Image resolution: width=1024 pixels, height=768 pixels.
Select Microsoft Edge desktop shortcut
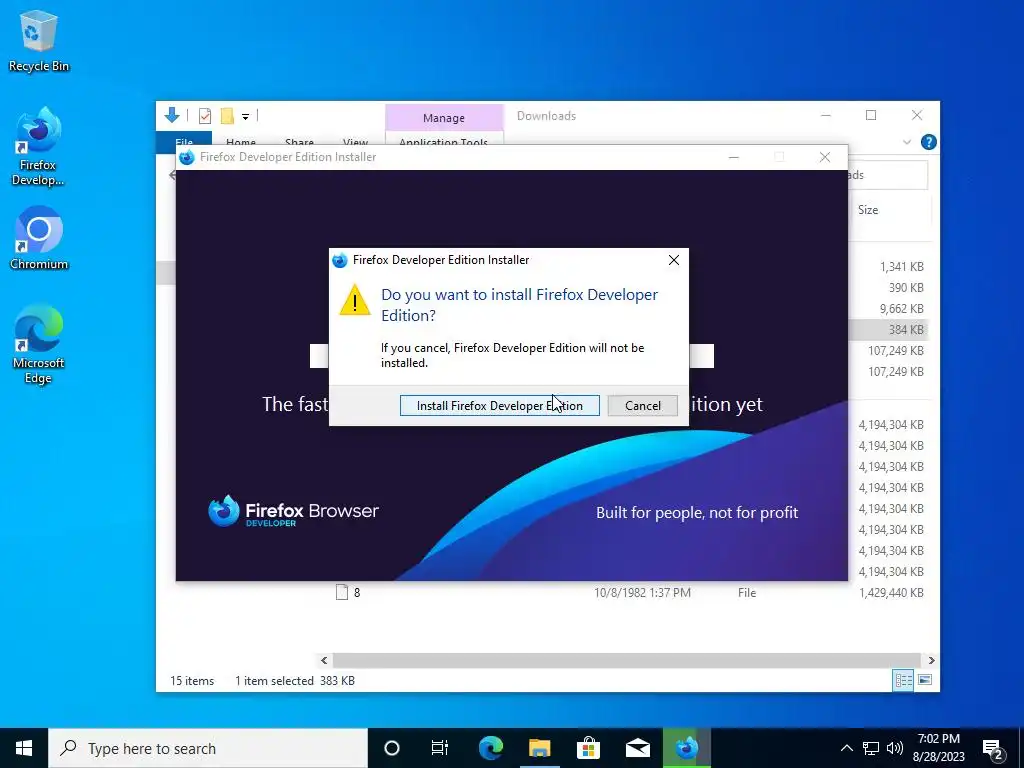[x=39, y=344]
